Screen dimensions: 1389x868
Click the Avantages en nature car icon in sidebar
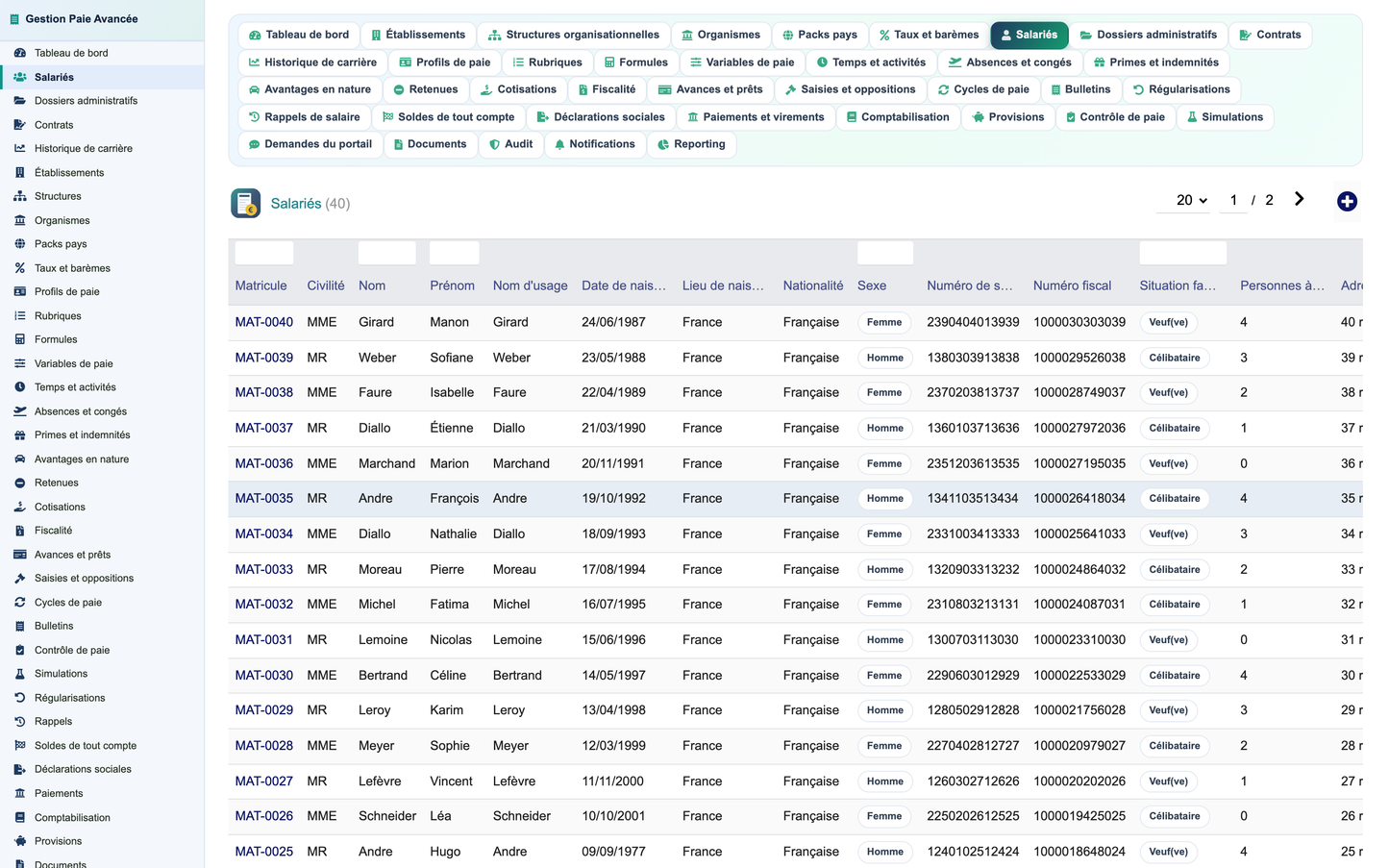(x=20, y=459)
